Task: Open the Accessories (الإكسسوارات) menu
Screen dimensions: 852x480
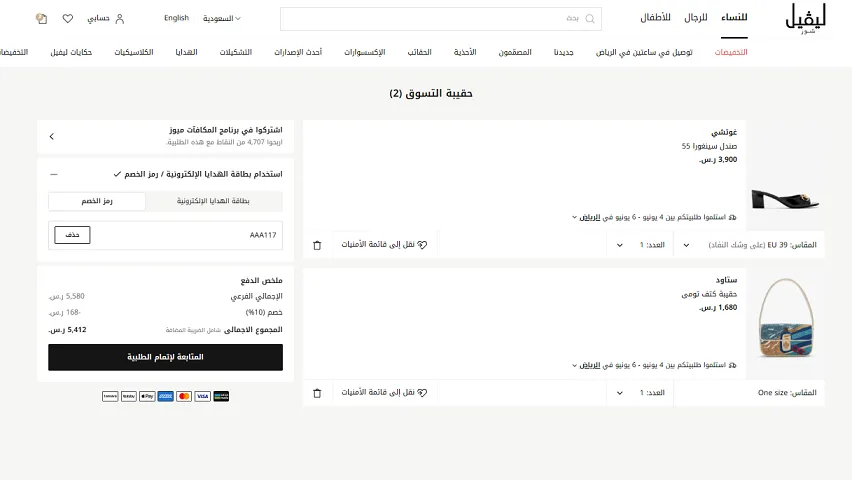Action: click(x=365, y=52)
